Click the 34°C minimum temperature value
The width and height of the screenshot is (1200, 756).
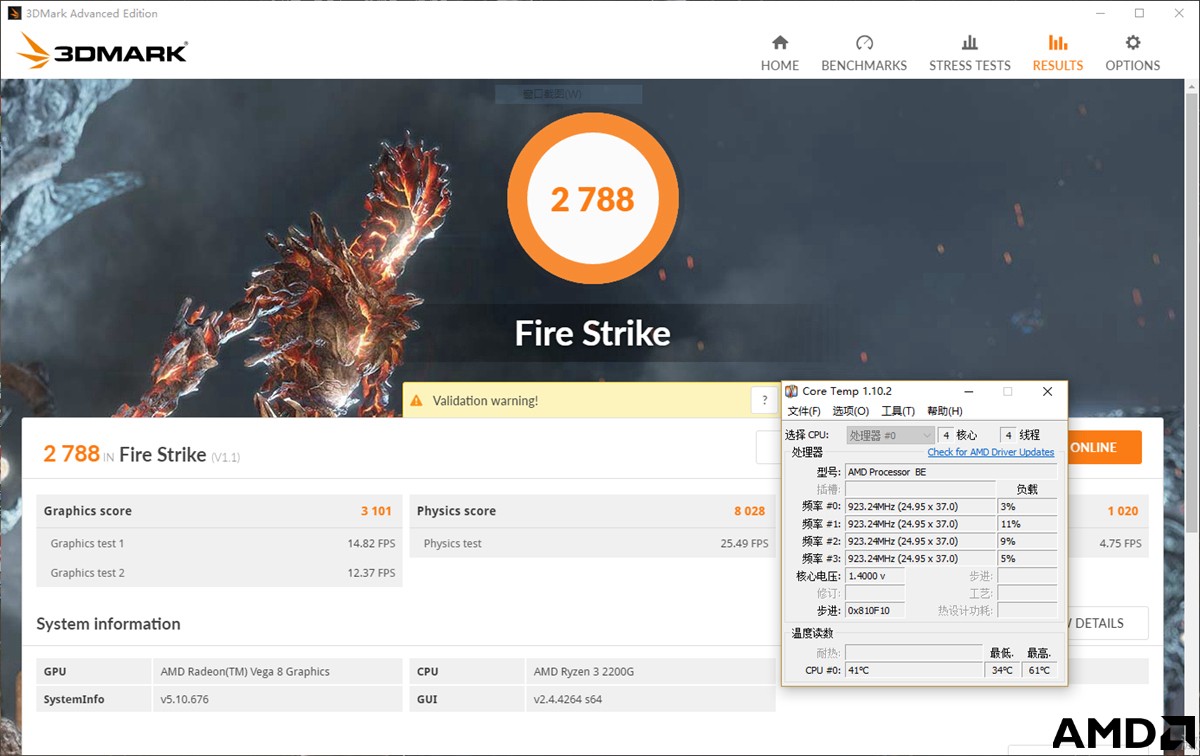coord(1002,670)
